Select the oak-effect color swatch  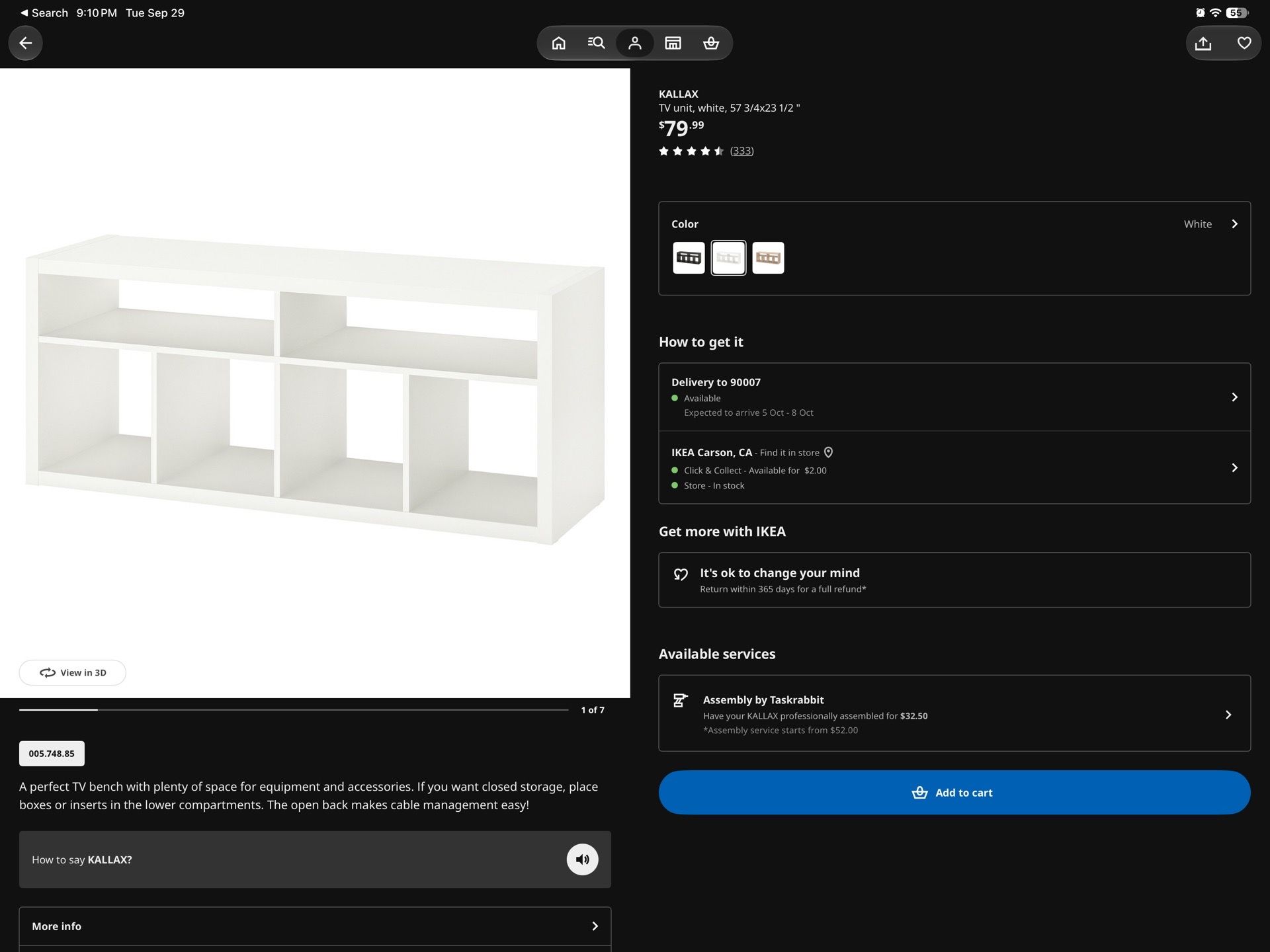click(x=768, y=258)
